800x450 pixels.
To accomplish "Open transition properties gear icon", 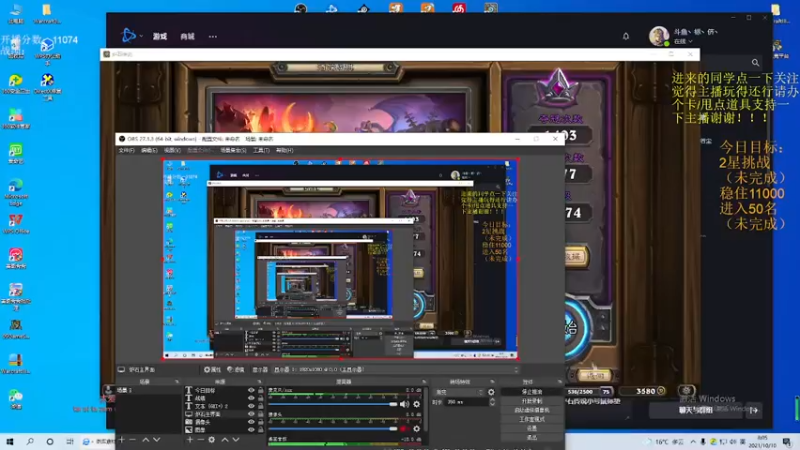I will pos(491,392).
